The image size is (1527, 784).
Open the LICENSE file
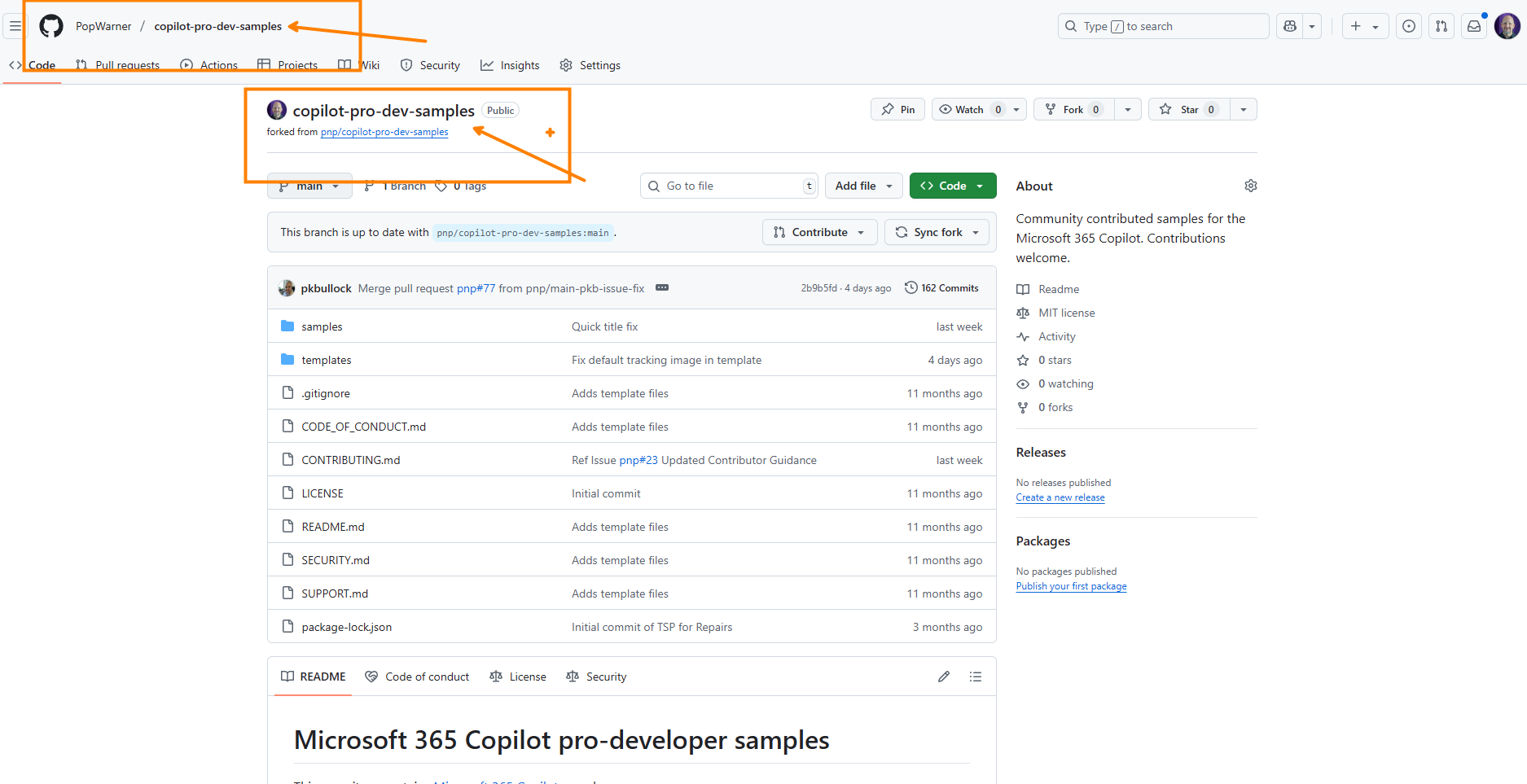pos(323,493)
